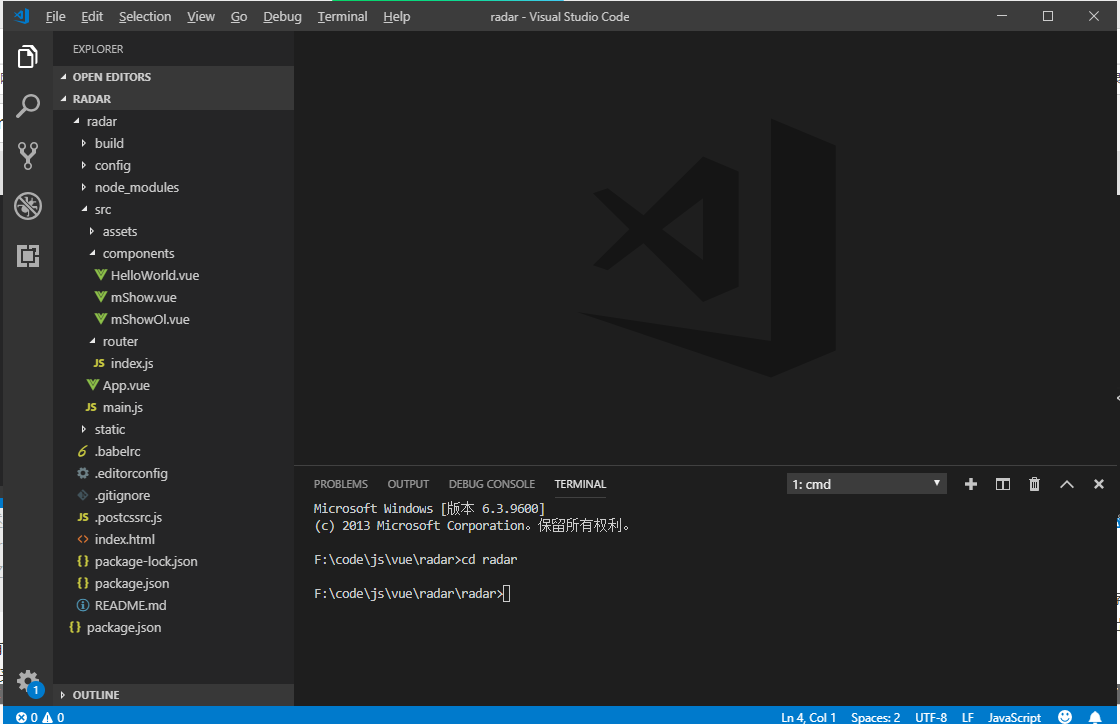Open index.html file
The width and height of the screenshot is (1120, 724).
pos(125,539)
